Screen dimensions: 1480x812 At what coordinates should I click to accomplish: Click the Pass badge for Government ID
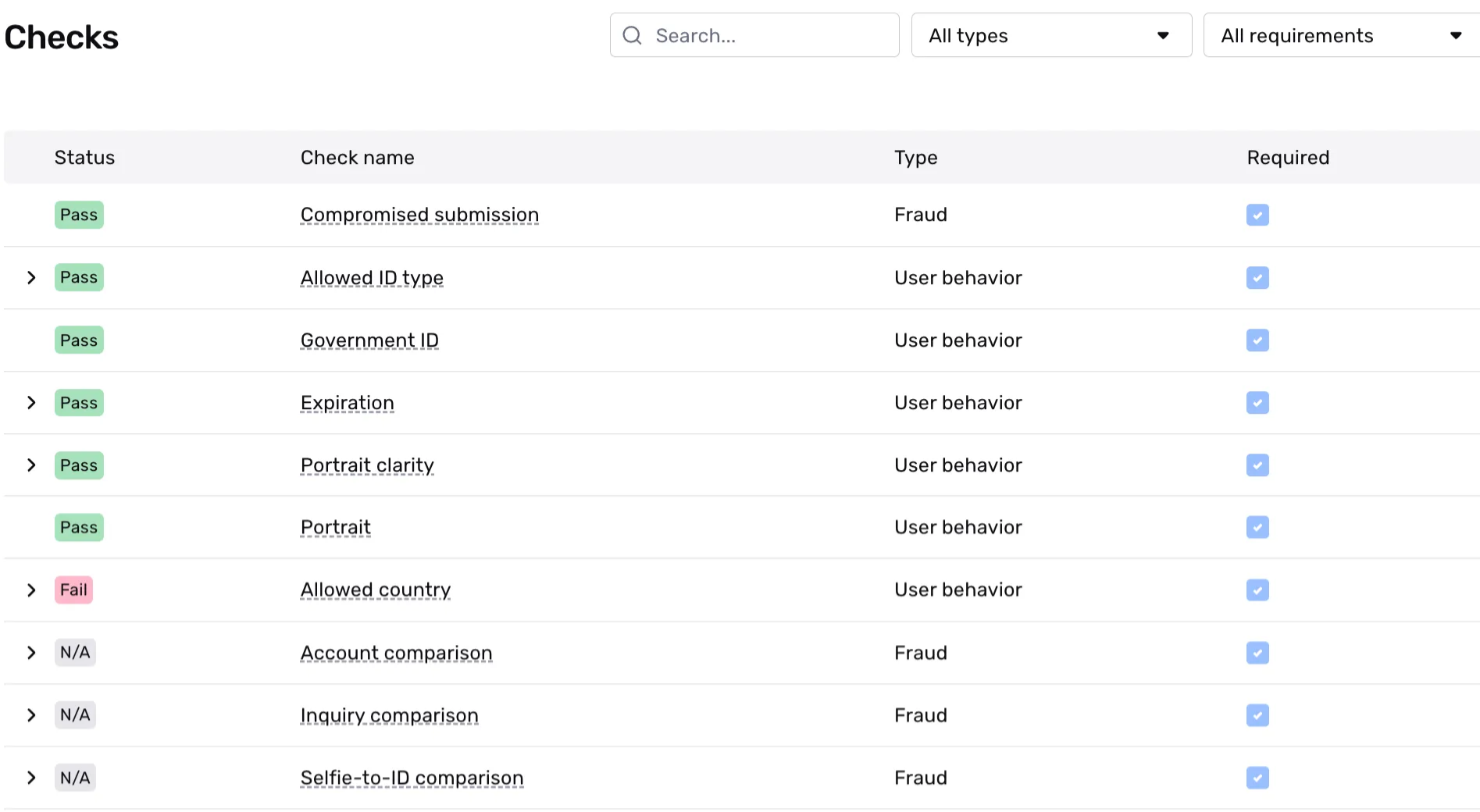[x=79, y=340]
